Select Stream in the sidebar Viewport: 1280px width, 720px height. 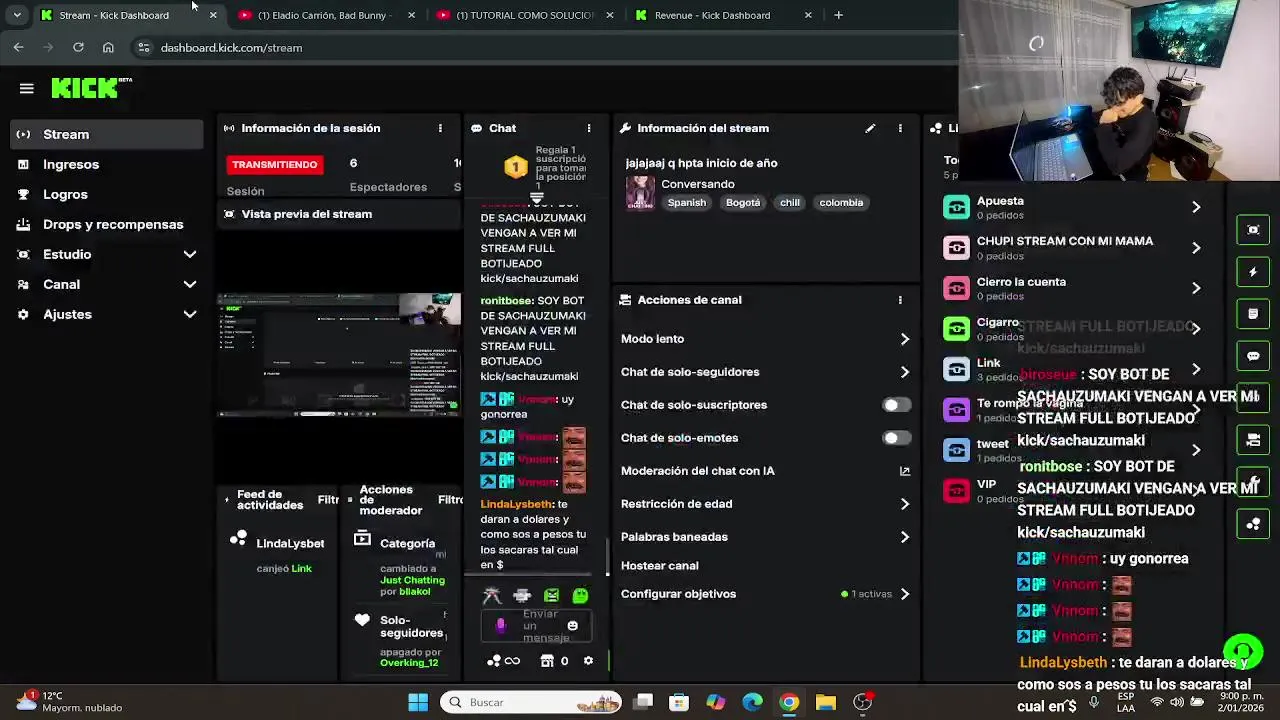[x=107, y=134]
